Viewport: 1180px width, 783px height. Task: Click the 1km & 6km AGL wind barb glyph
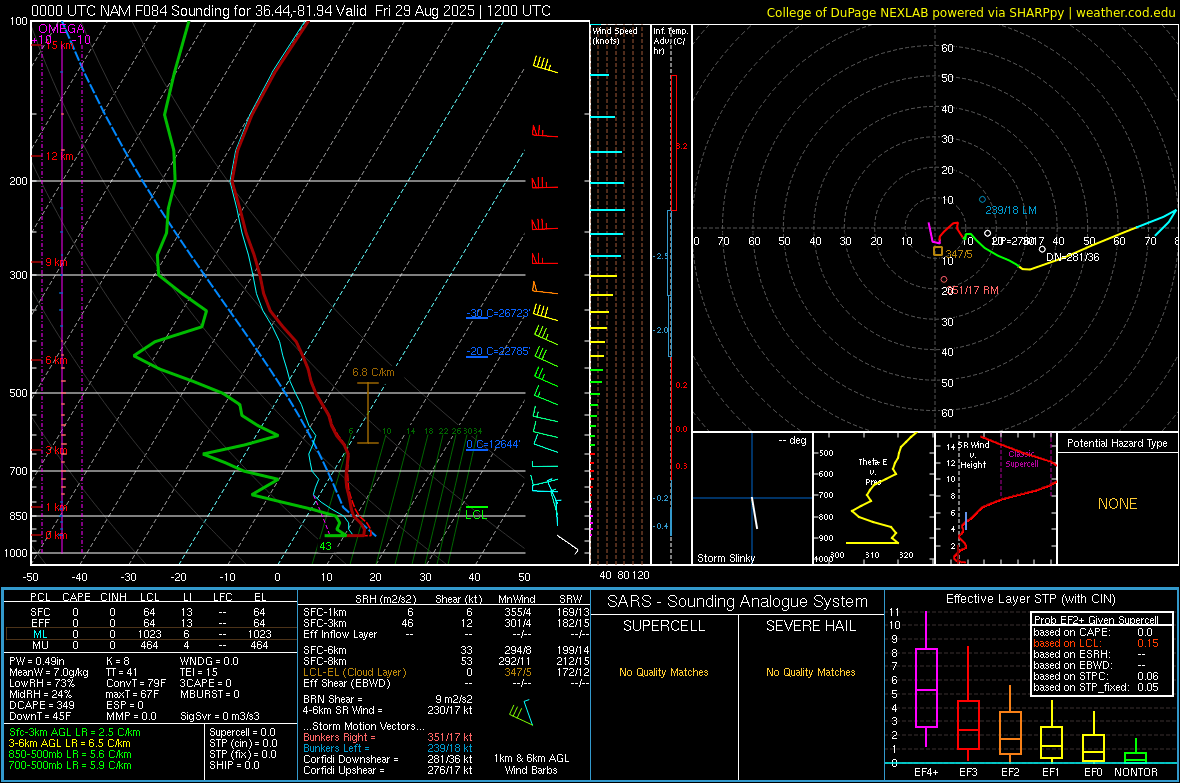coord(521,712)
